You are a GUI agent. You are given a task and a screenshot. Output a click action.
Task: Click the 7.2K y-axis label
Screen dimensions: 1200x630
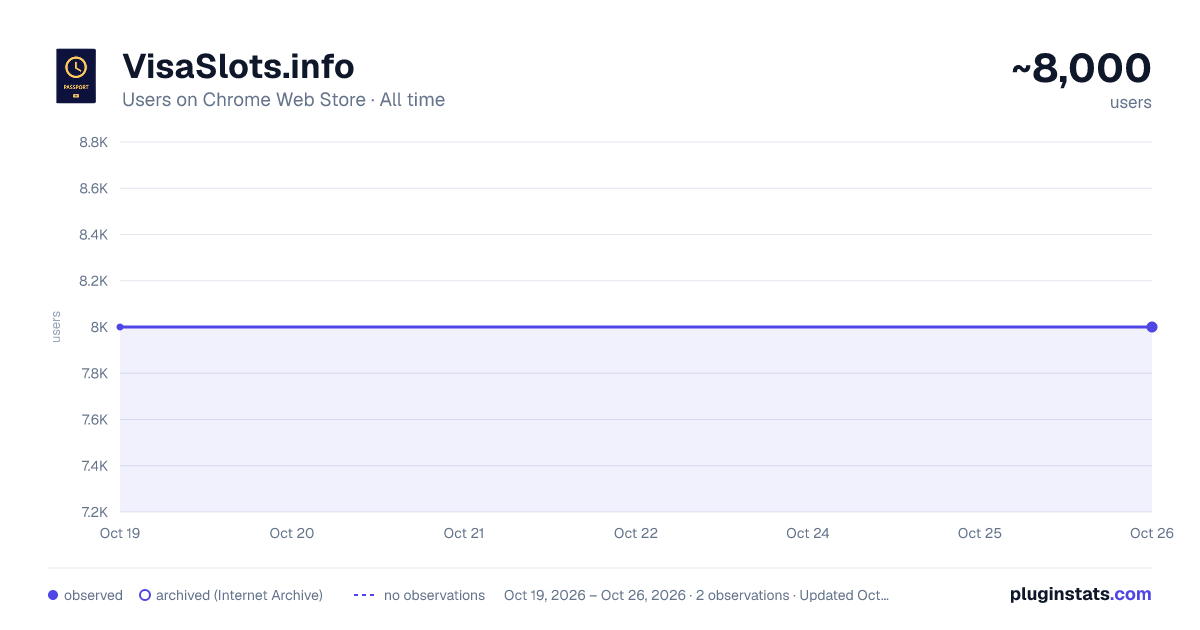click(x=93, y=512)
